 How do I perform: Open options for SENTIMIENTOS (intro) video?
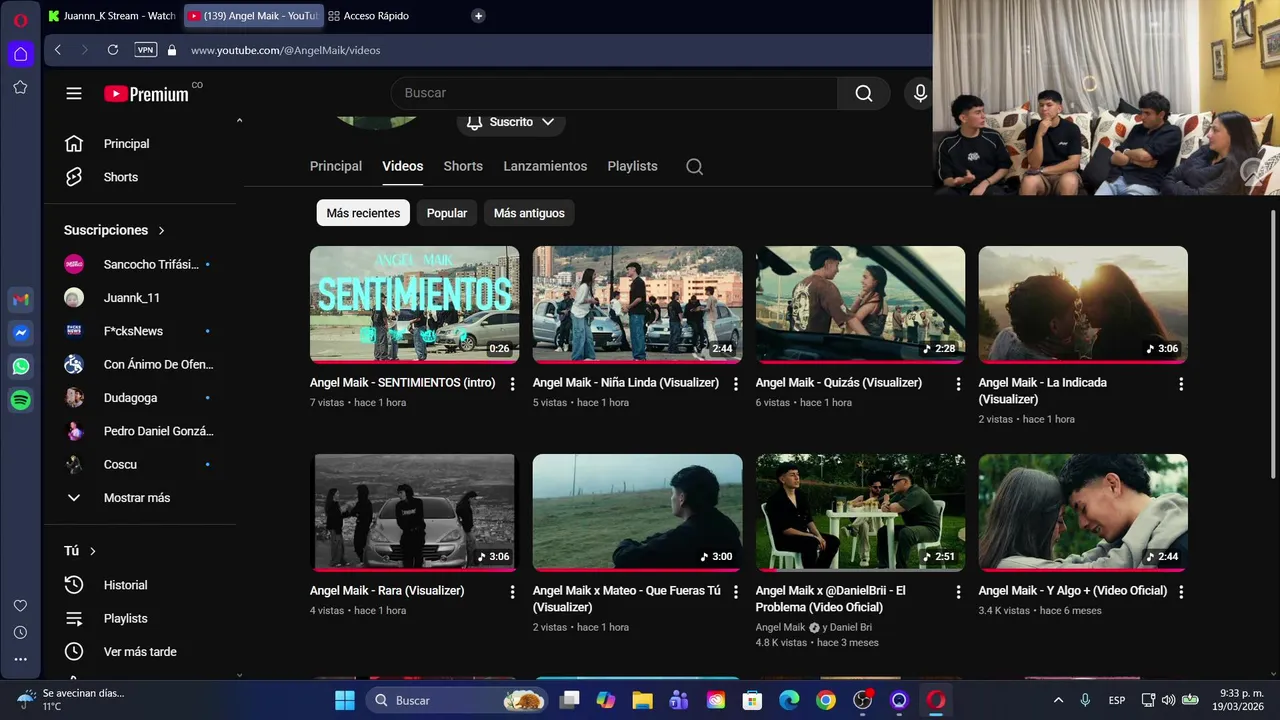(x=513, y=384)
